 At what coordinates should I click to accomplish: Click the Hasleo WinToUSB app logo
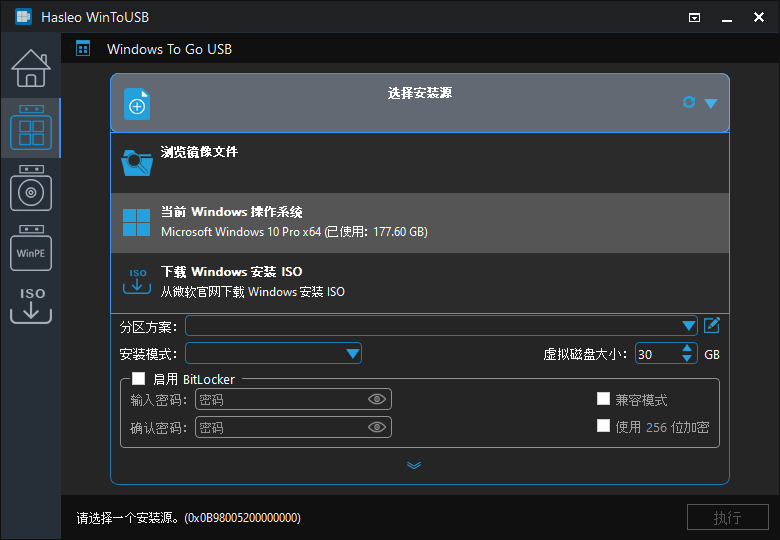click(x=23, y=17)
